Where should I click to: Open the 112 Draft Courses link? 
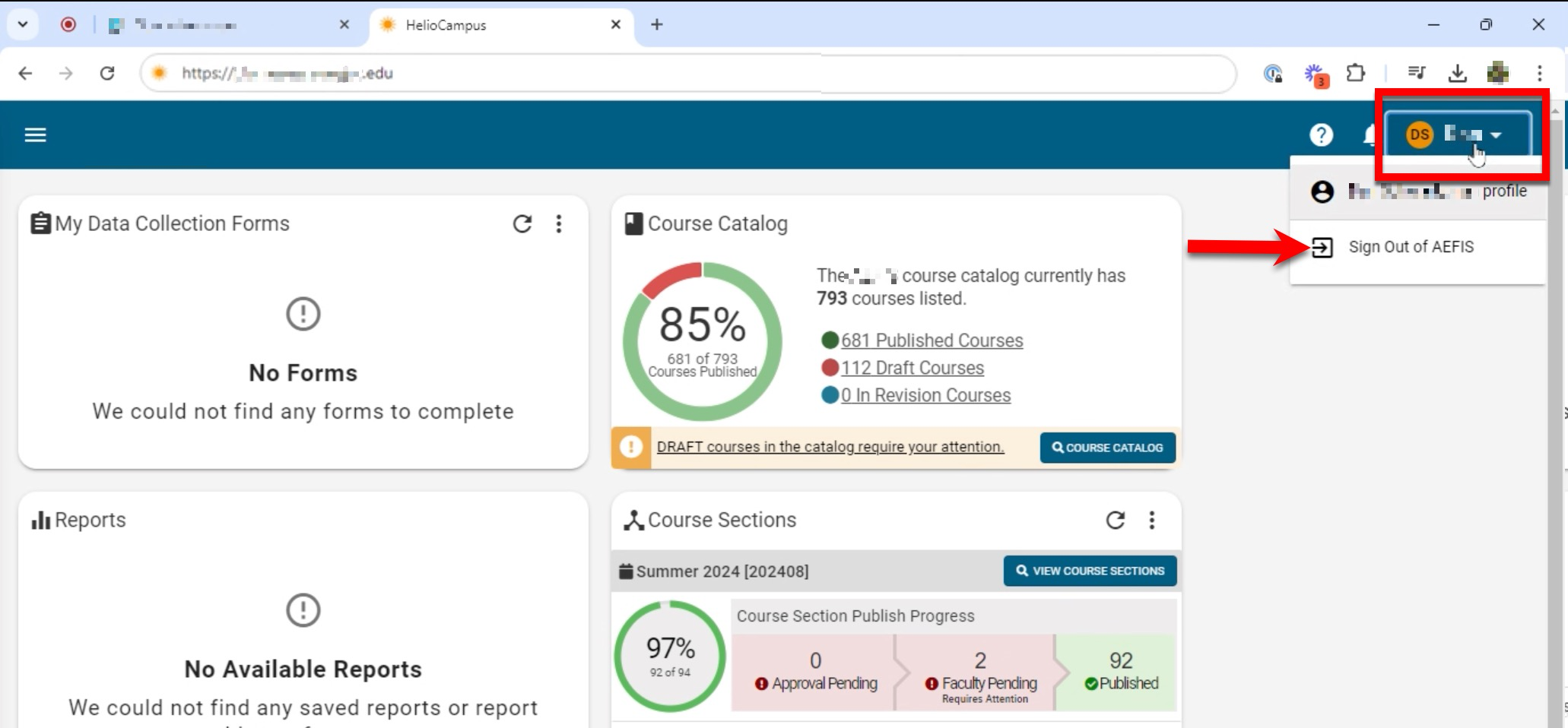(912, 368)
